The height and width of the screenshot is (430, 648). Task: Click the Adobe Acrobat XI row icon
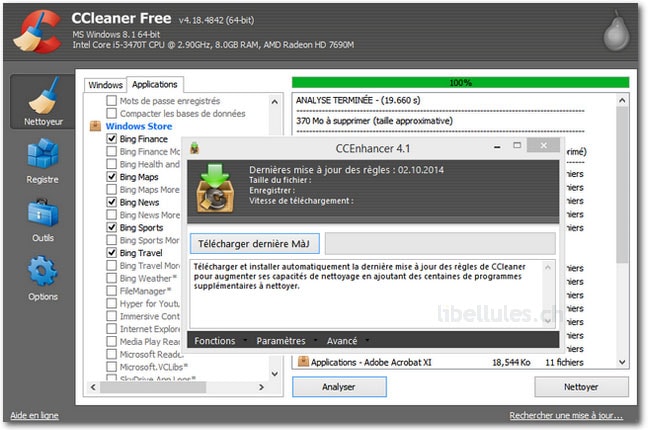coord(303,362)
